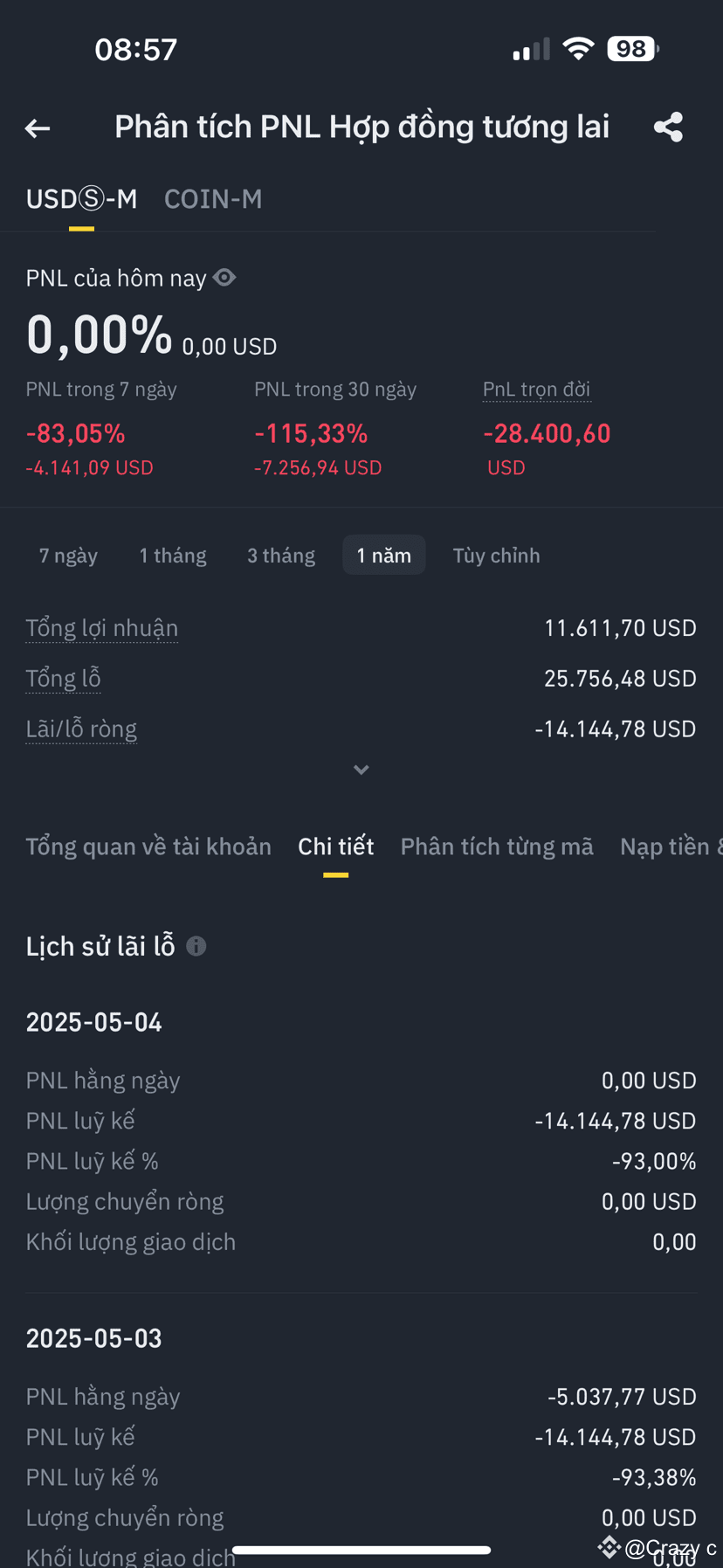Open Tổng quan về tài khoản tab
723x1568 pixels.
point(148,846)
